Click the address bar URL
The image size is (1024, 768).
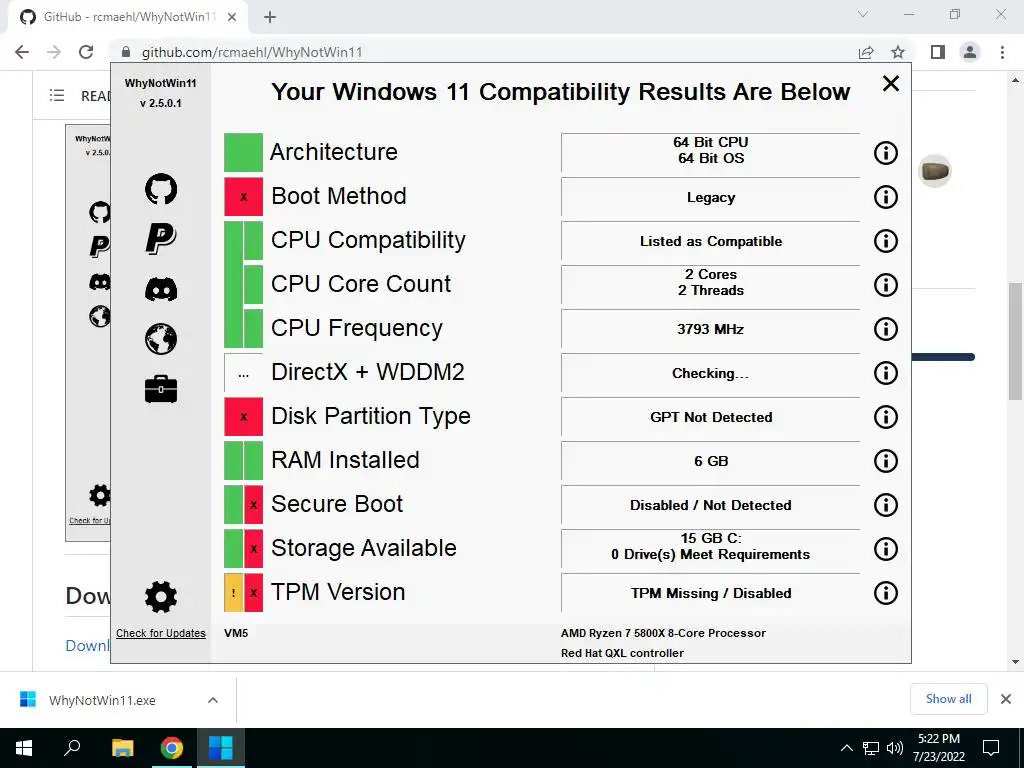[x=251, y=52]
